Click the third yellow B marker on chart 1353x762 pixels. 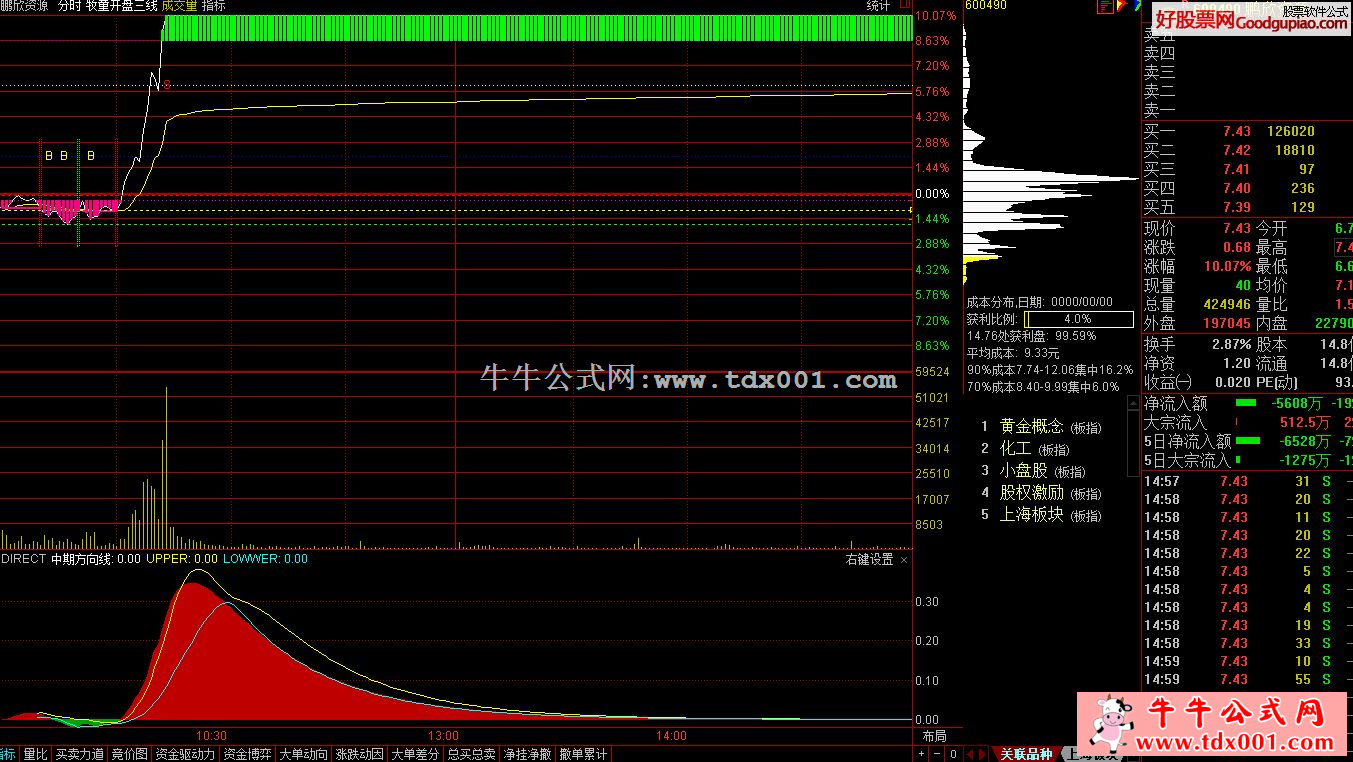(90, 155)
